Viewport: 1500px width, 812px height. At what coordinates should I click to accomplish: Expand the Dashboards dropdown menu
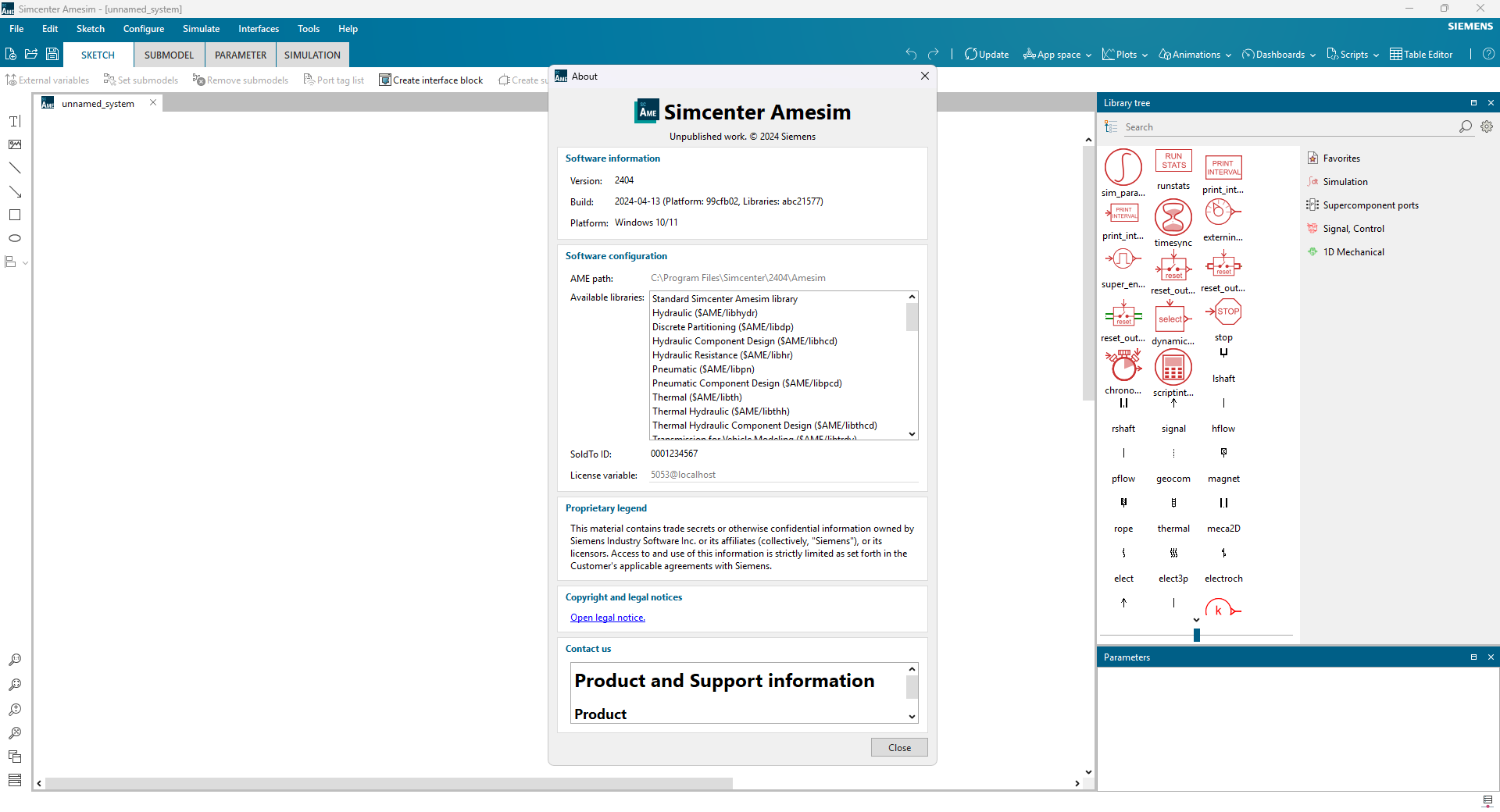pos(1279,55)
